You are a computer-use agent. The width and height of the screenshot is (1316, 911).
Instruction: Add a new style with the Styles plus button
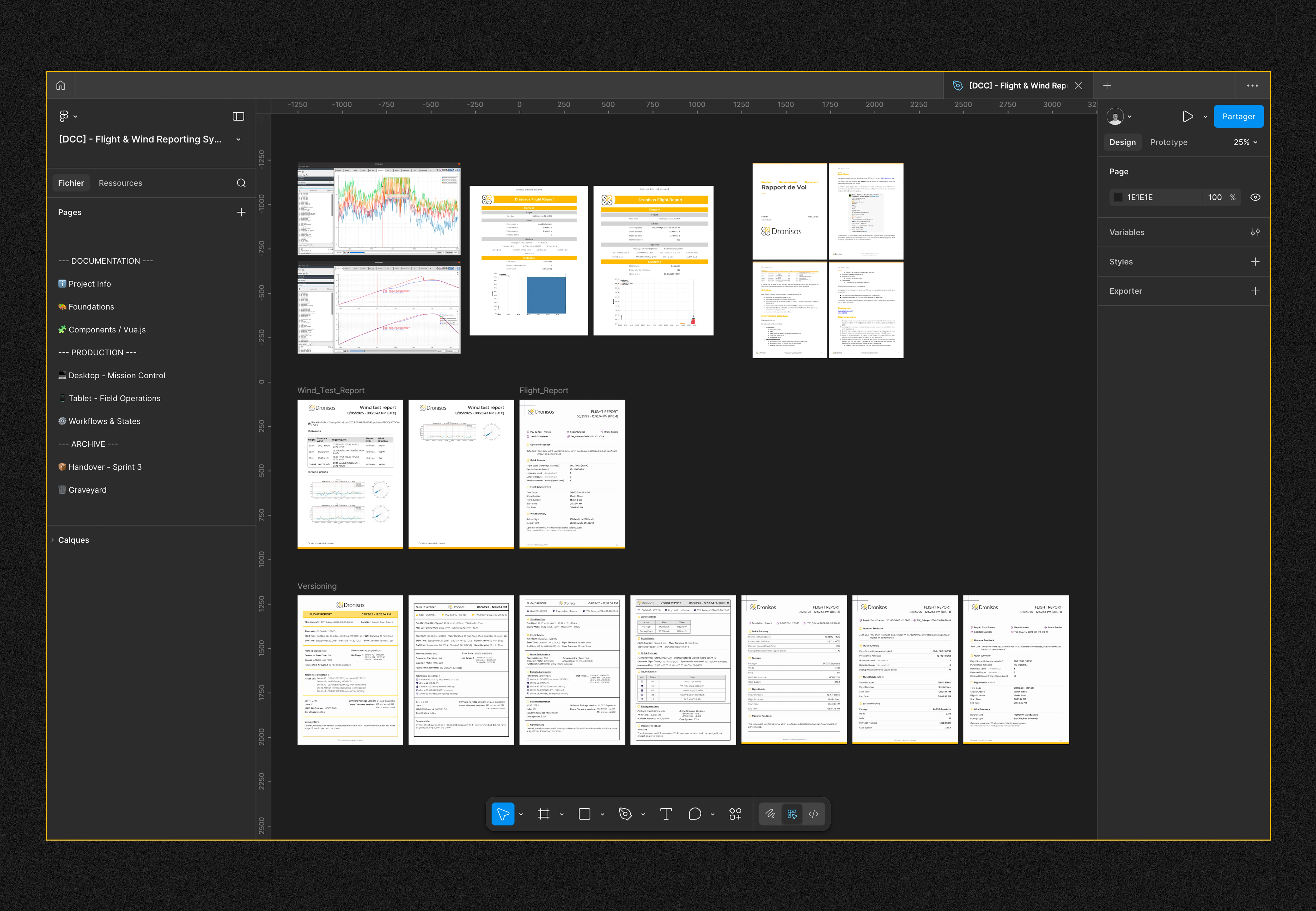coord(1255,262)
